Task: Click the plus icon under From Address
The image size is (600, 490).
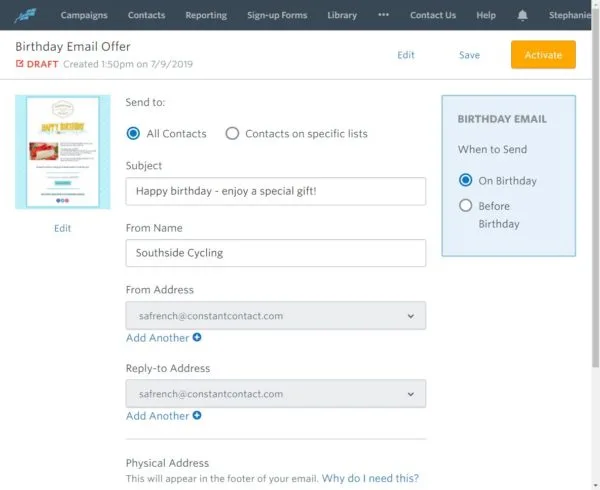Action: click(197, 338)
